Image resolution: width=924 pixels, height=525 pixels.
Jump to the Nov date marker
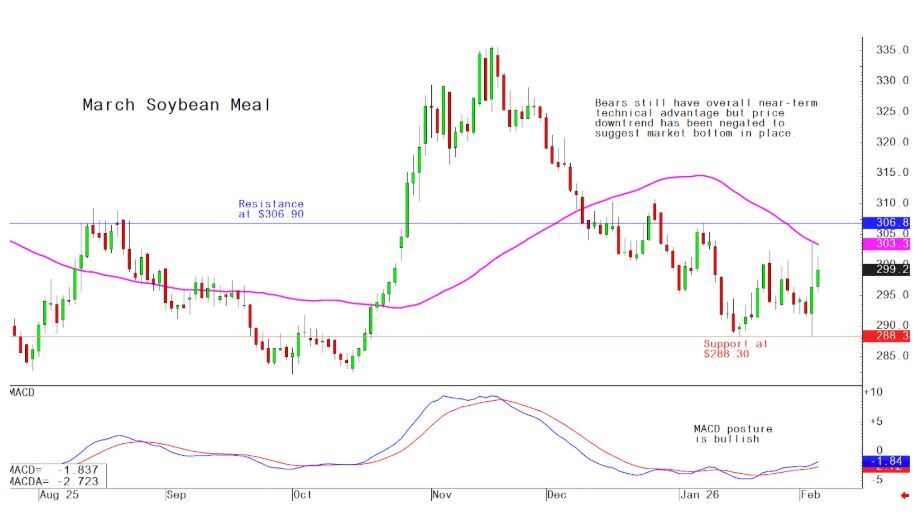pyautogui.click(x=443, y=495)
